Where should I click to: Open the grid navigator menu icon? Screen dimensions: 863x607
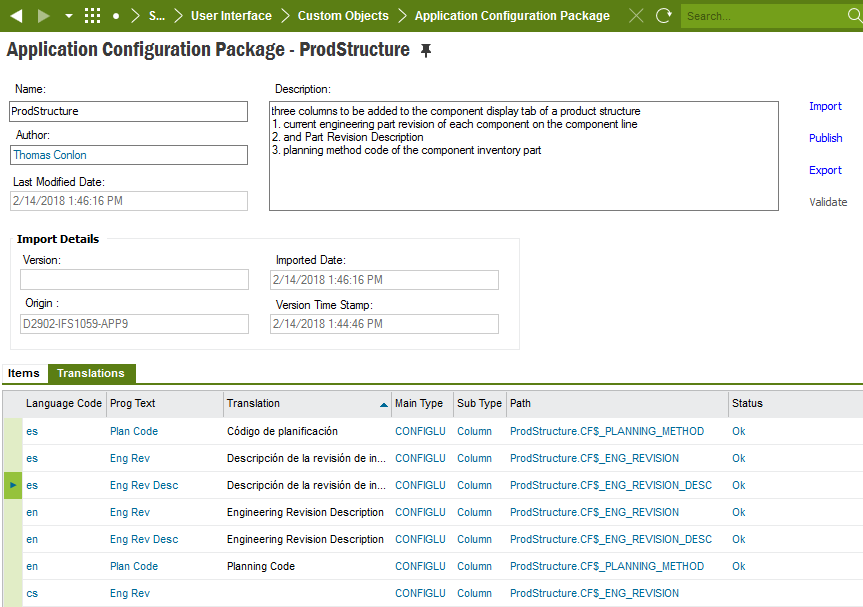point(92,16)
